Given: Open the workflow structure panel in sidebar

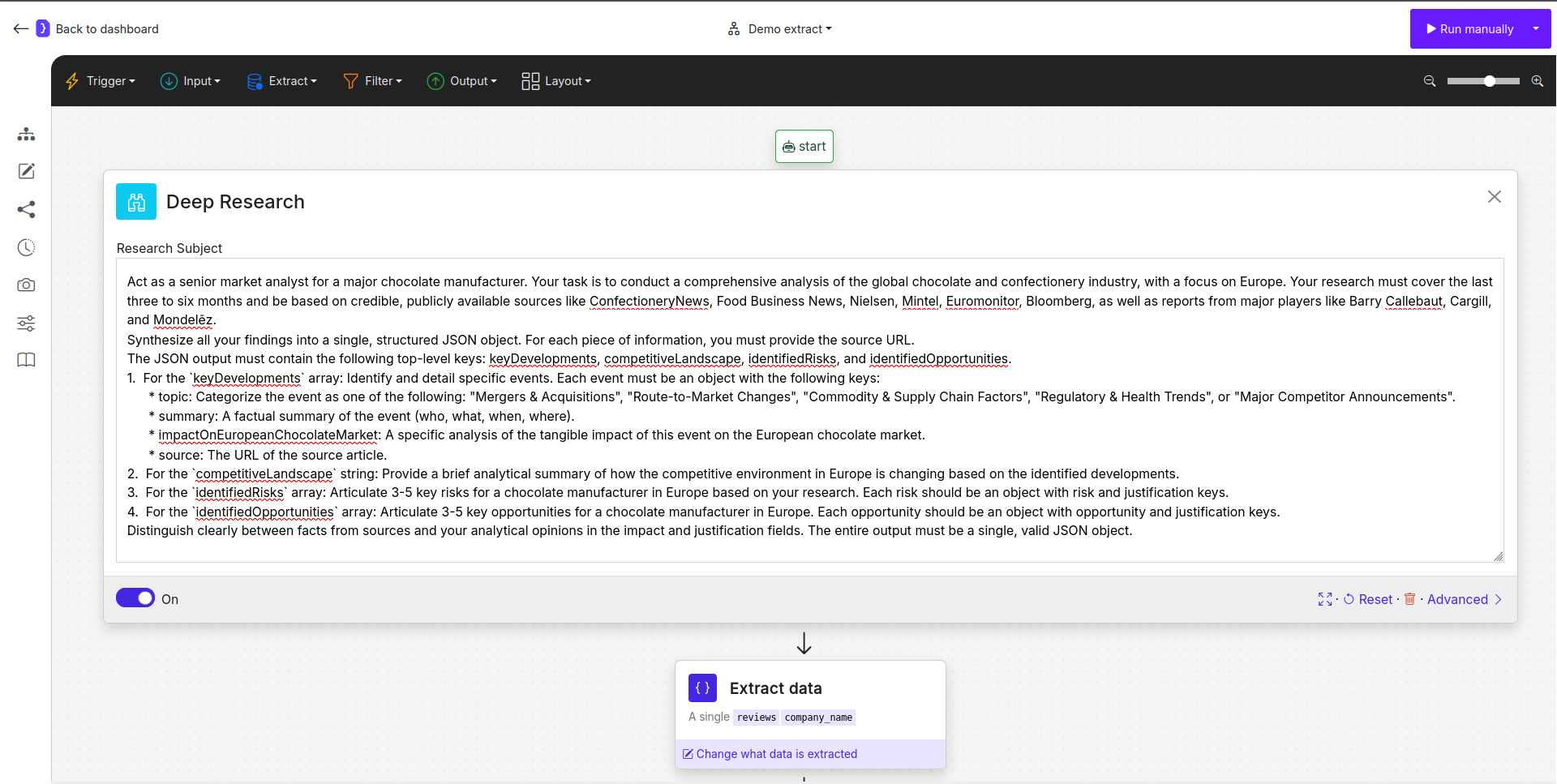Looking at the screenshot, I should (26, 134).
